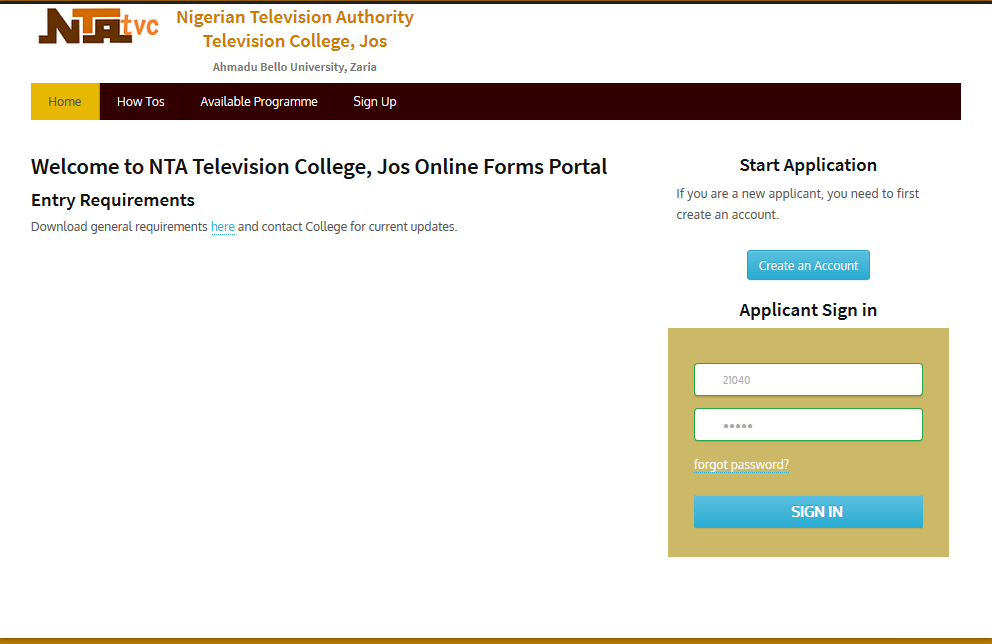Viewport: 992px width, 644px height.
Task: Click the 'Television College, Jos' header text
Action: coord(295,41)
